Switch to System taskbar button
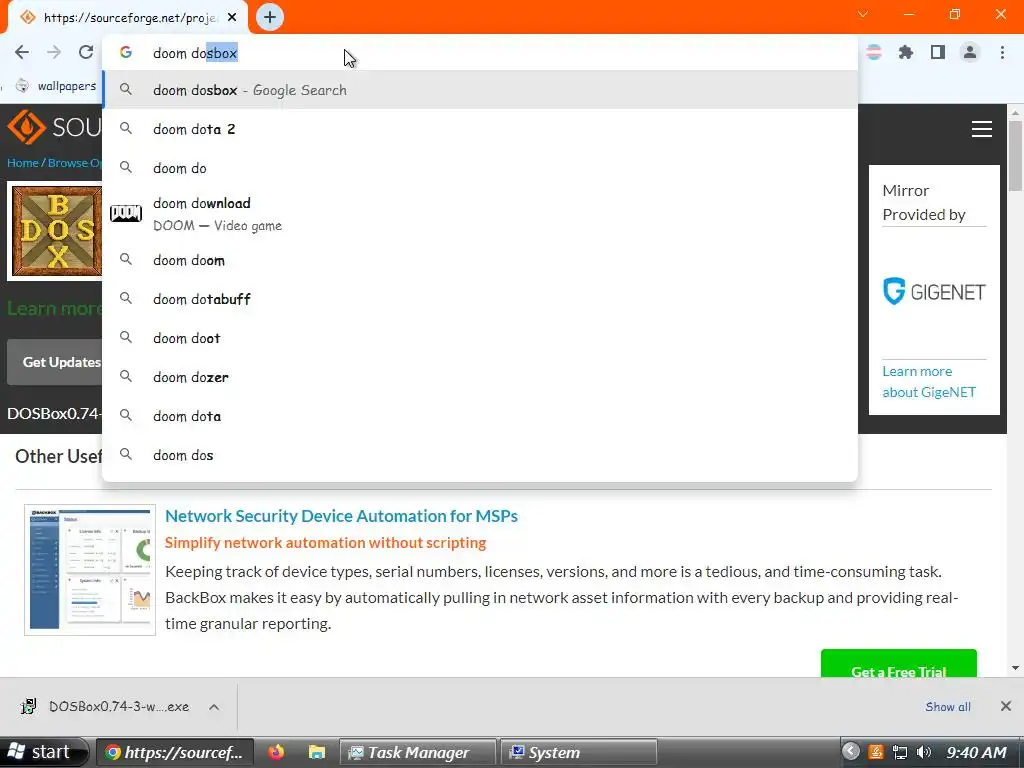This screenshot has height=768, width=1024. 579,752
